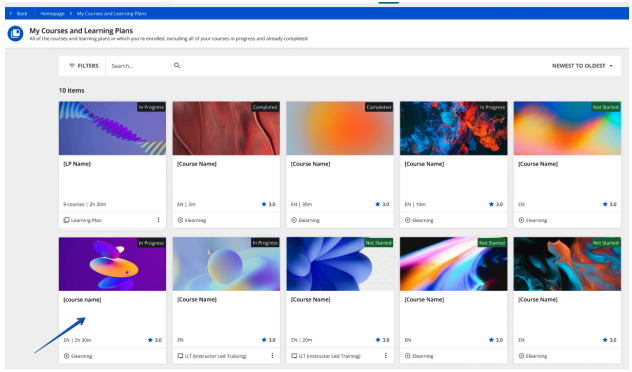Click the star rating on the EN 2m card
The image size is (632, 372).
pos(268,204)
